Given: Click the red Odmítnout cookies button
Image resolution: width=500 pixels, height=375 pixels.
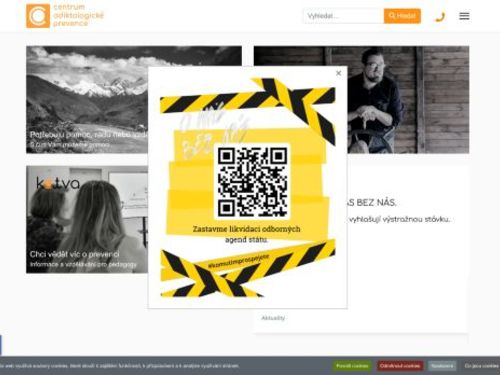Looking at the screenshot, I should point(400,366).
